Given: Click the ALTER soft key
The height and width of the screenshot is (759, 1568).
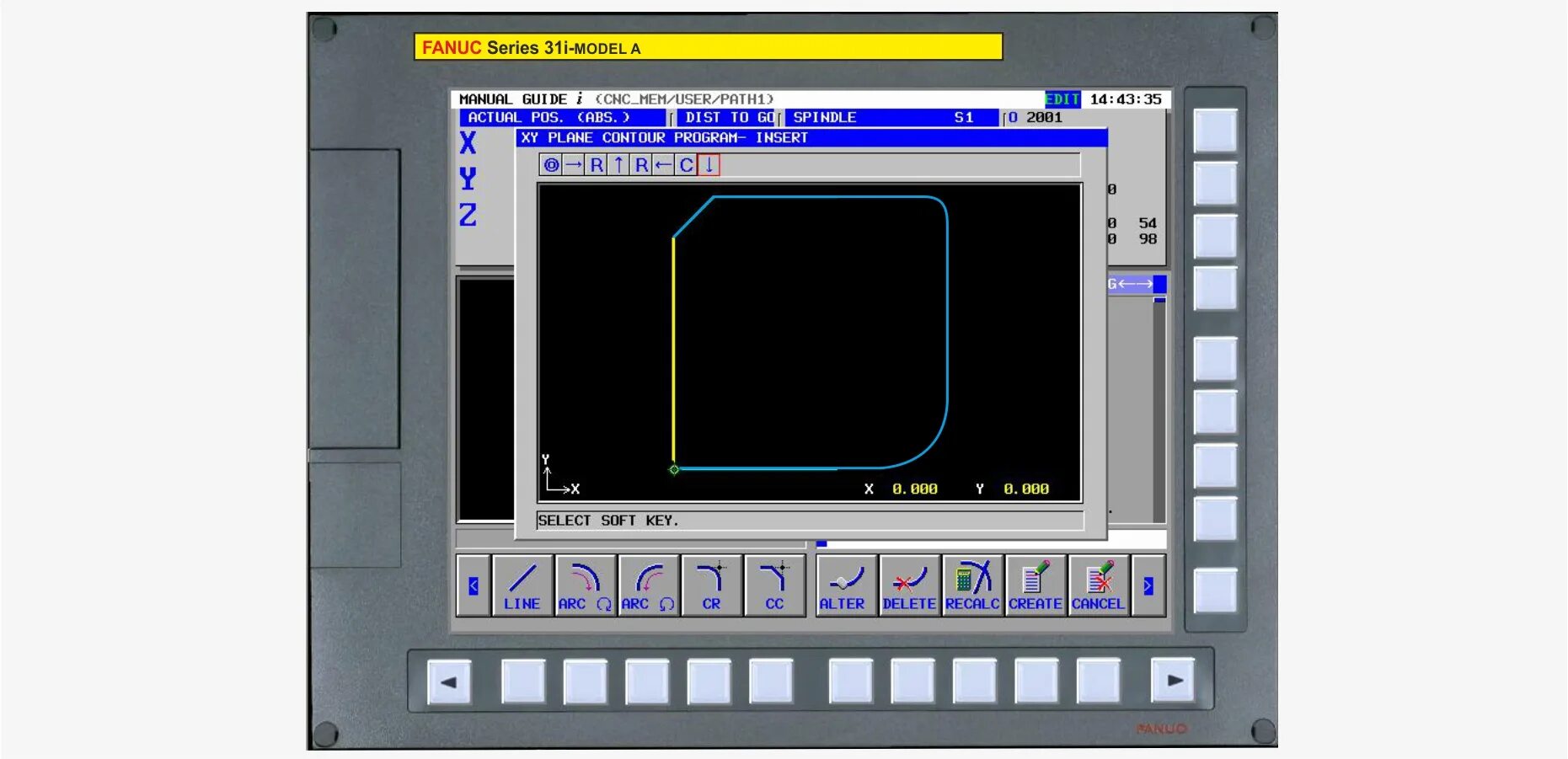Looking at the screenshot, I should coord(847,585).
